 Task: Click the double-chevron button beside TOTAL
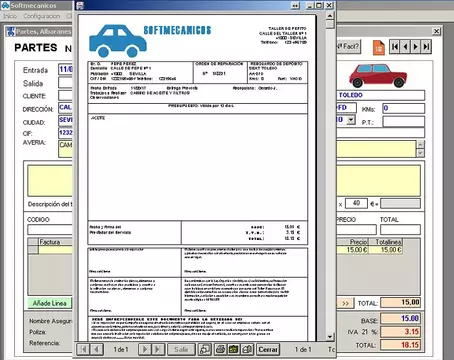coord(345,303)
